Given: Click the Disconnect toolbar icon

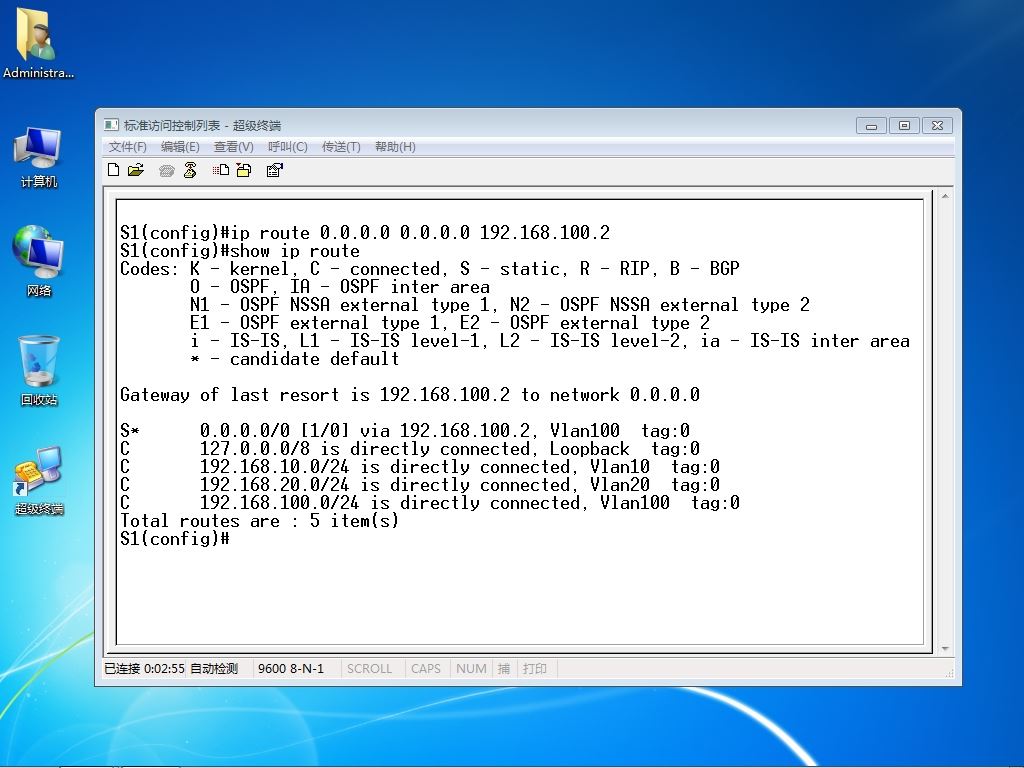Looking at the screenshot, I should click(190, 170).
